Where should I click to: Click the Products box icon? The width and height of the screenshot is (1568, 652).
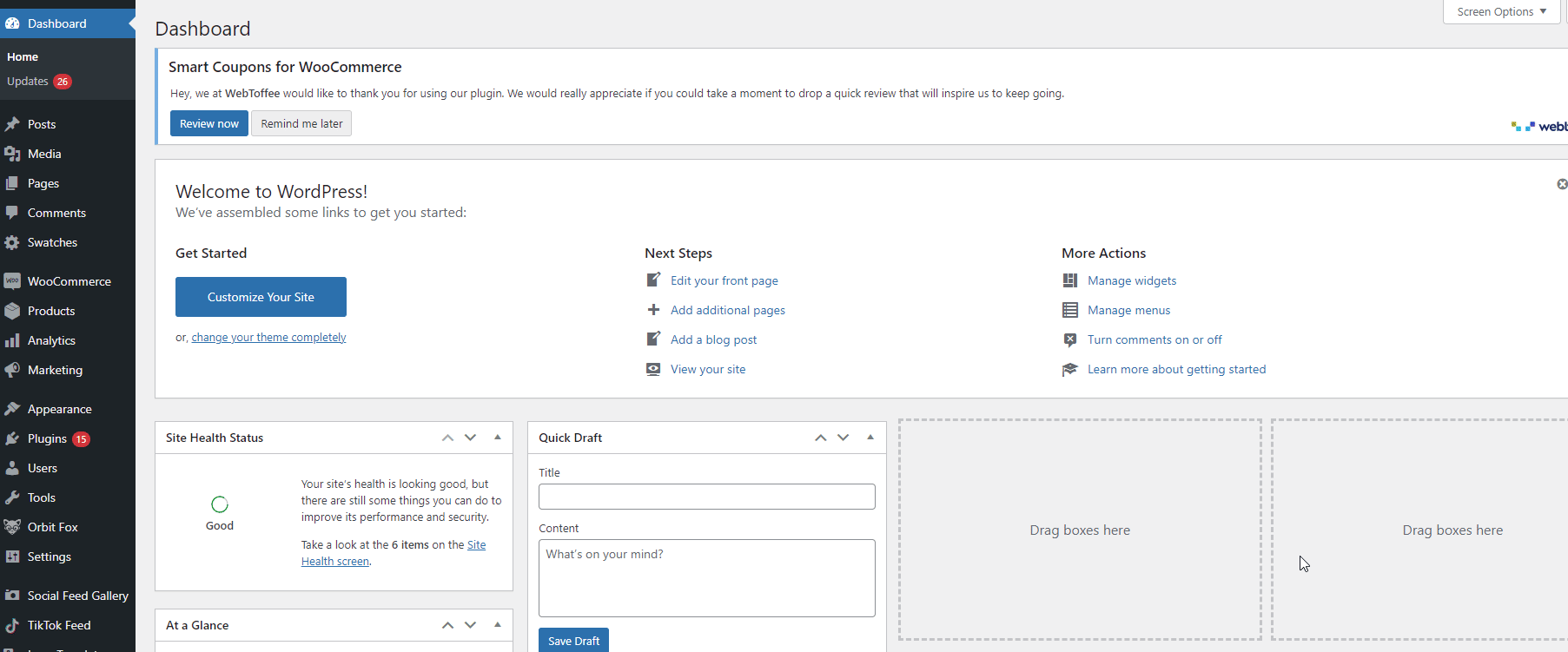[12, 311]
